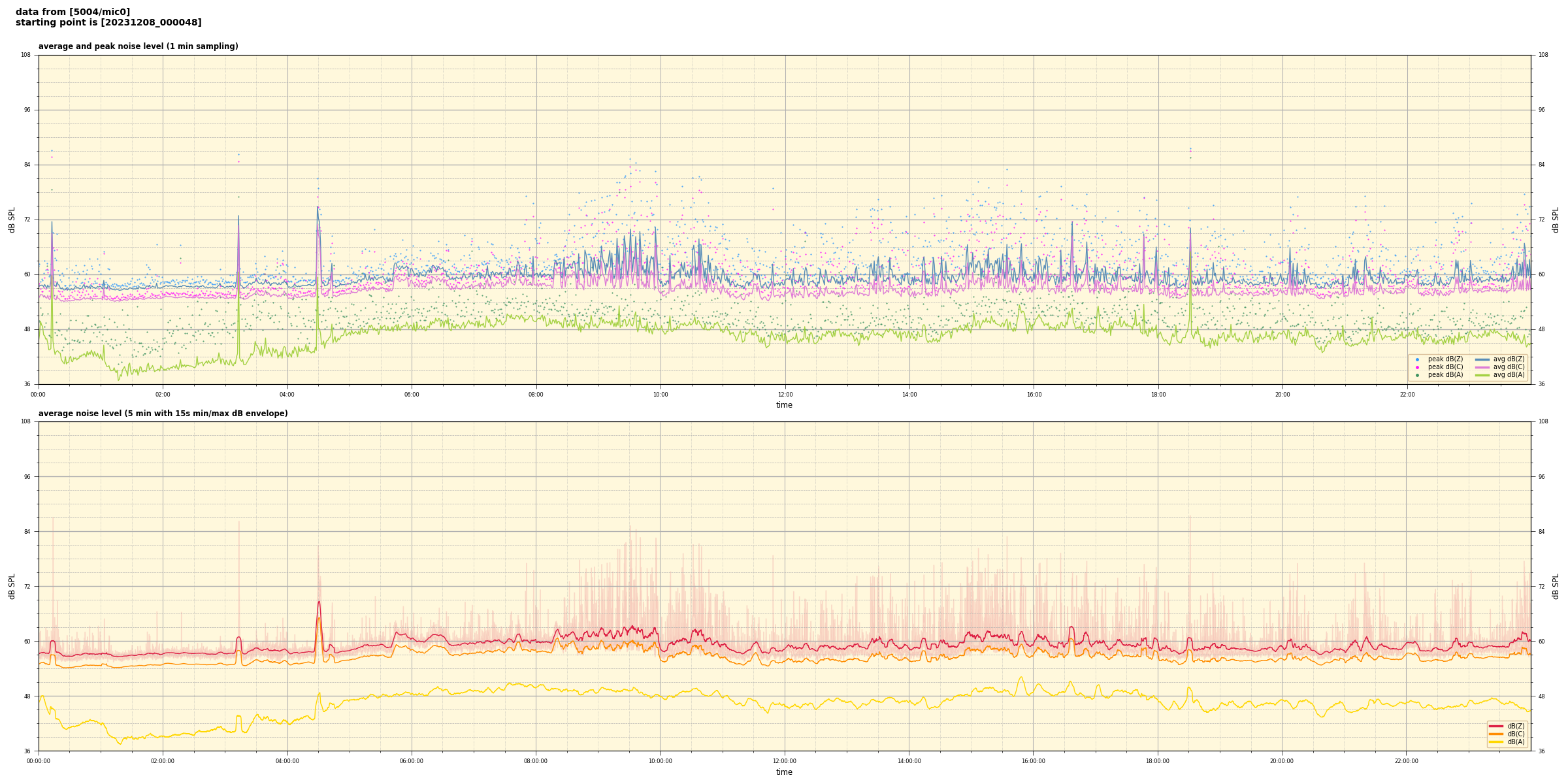This screenshot has height=784, width=1568.
Task: Click the peak dB(Z) legend marker
Action: click(x=1417, y=359)
